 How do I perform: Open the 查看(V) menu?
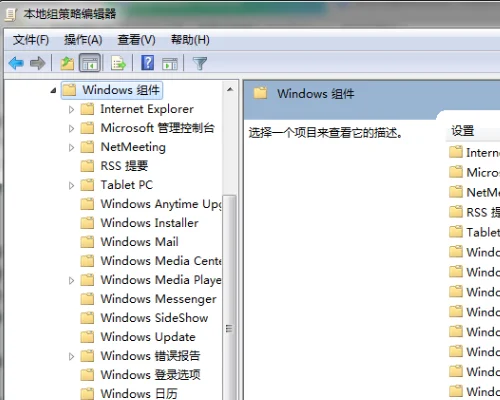pyautogui.click(x=136, y=40)
